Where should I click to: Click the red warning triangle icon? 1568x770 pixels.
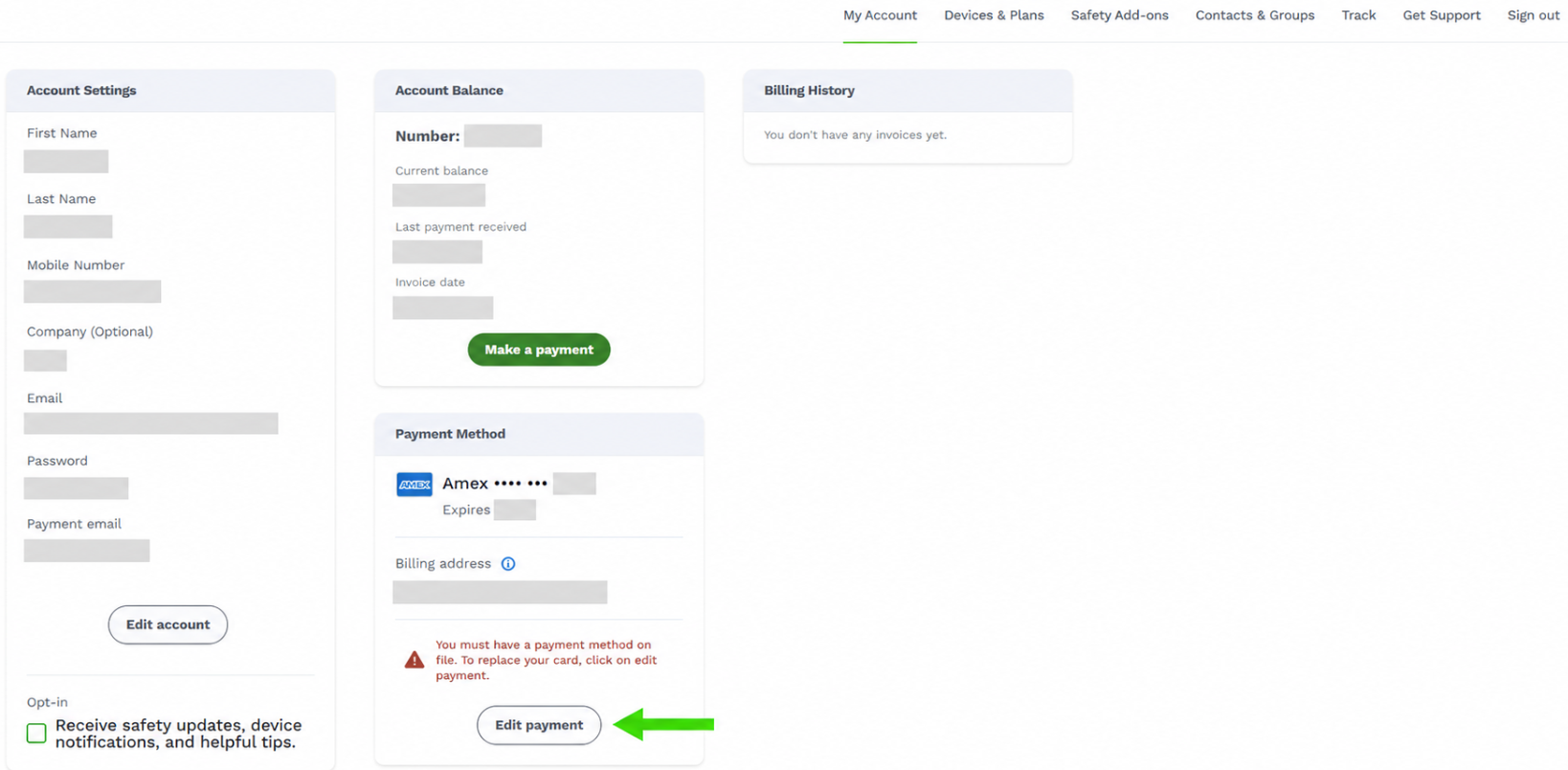(x=414, y=660)
